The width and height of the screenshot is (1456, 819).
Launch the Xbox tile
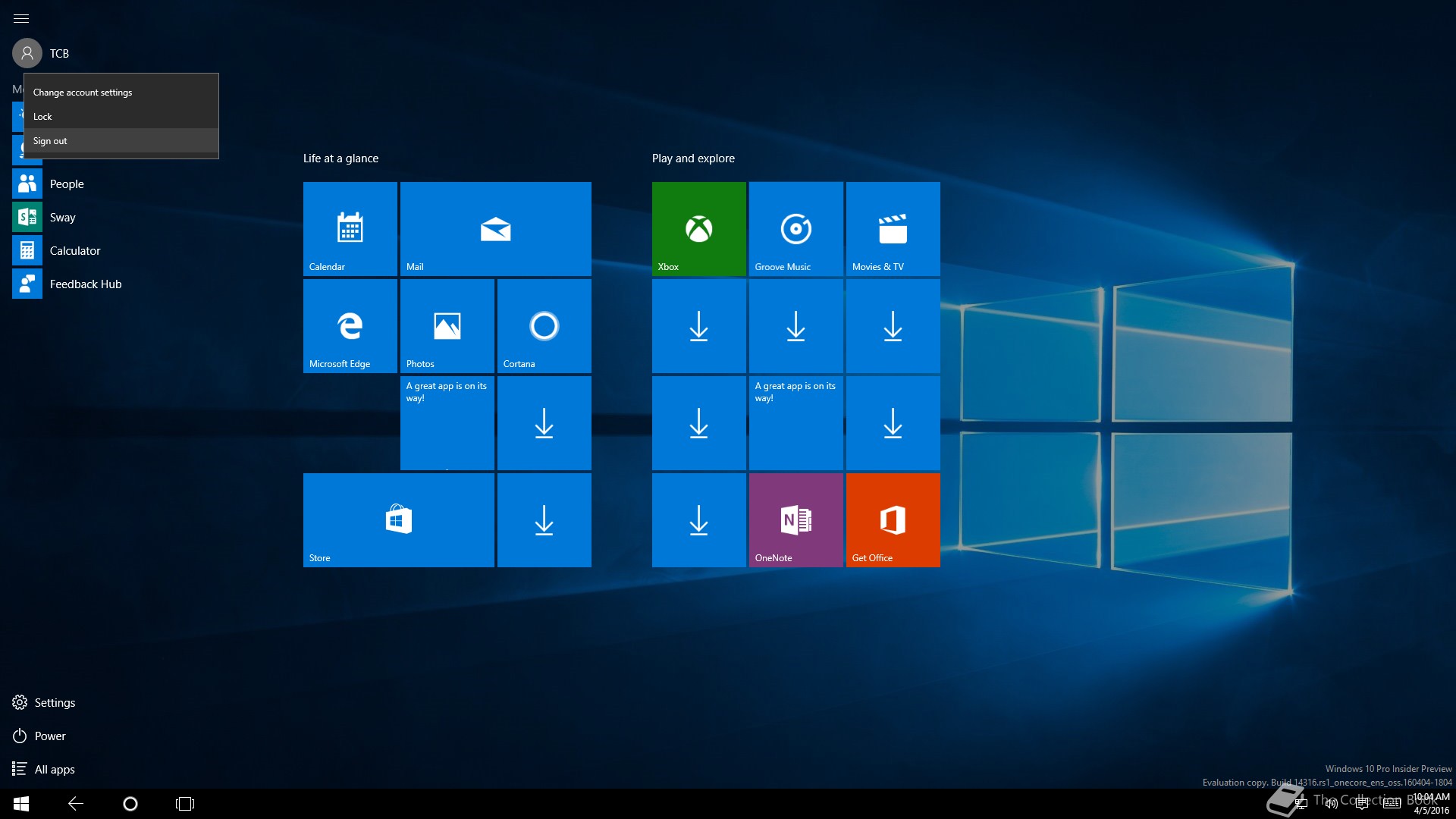coord(699,229)
